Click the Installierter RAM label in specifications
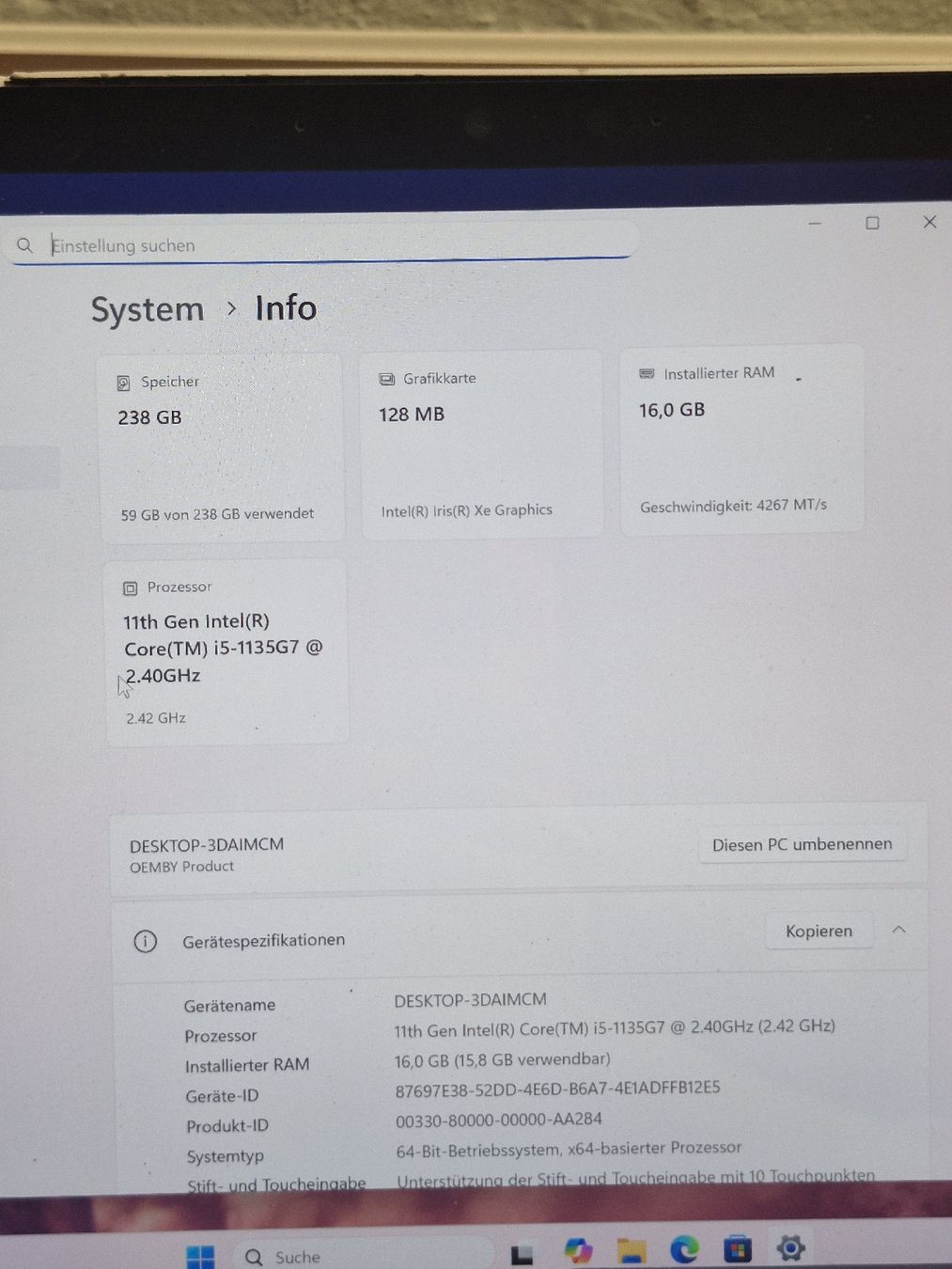Viewport: 952px width, 1269px height. click(247, 1065)
